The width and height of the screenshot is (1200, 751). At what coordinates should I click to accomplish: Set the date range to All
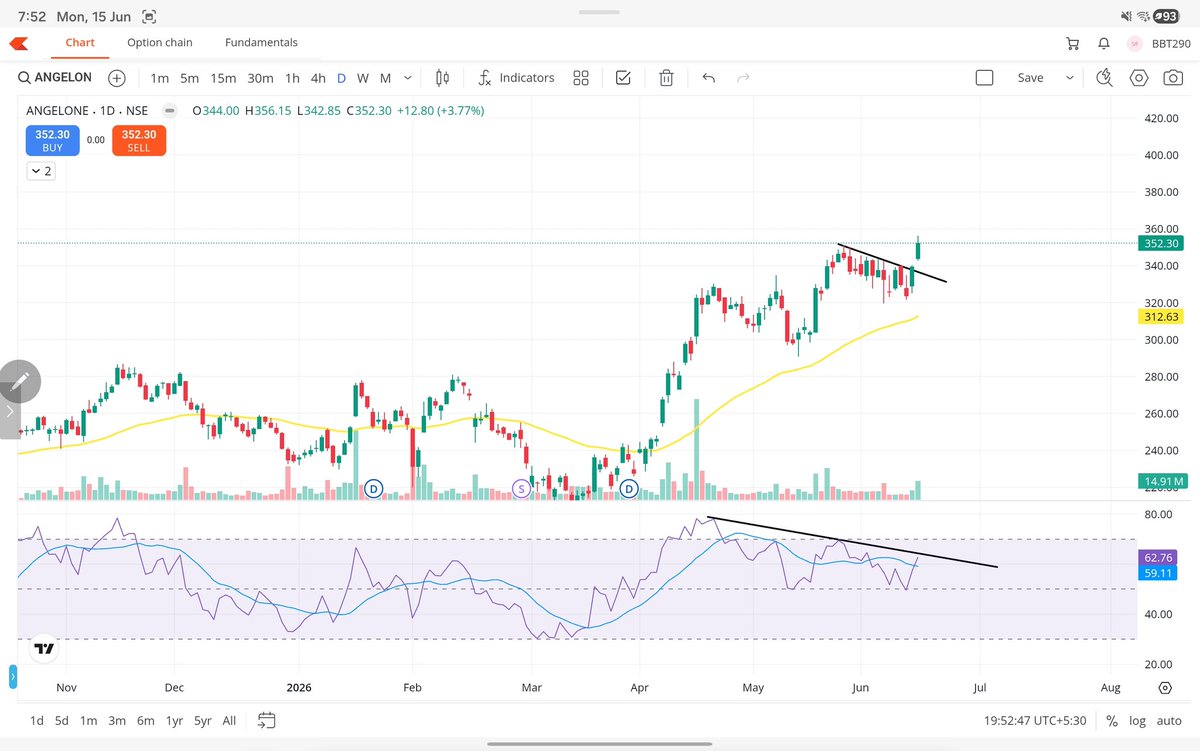pos(229,720)
